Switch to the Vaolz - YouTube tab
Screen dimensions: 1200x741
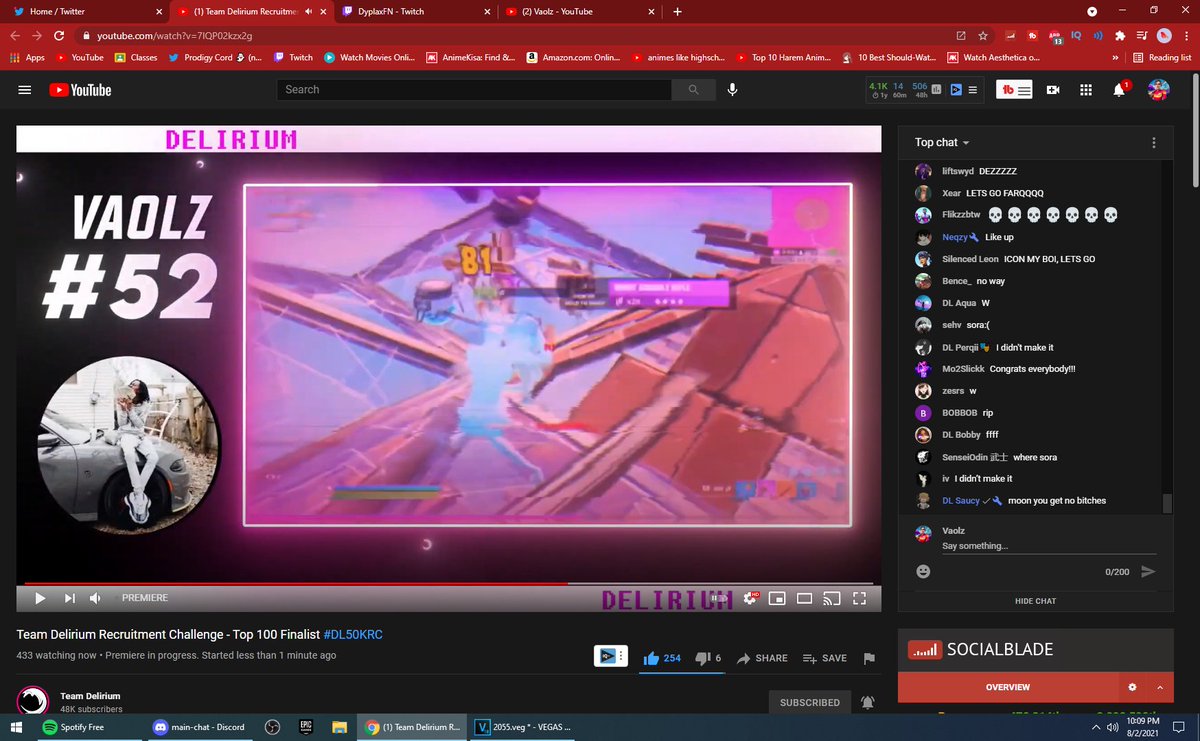[580, 12]
